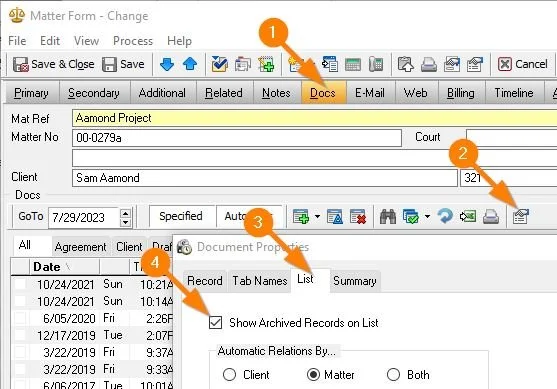Open the Tab Names tab in Document Properties
The height and width of the screenshot is (389, 557).
click(x=260, y=281)
